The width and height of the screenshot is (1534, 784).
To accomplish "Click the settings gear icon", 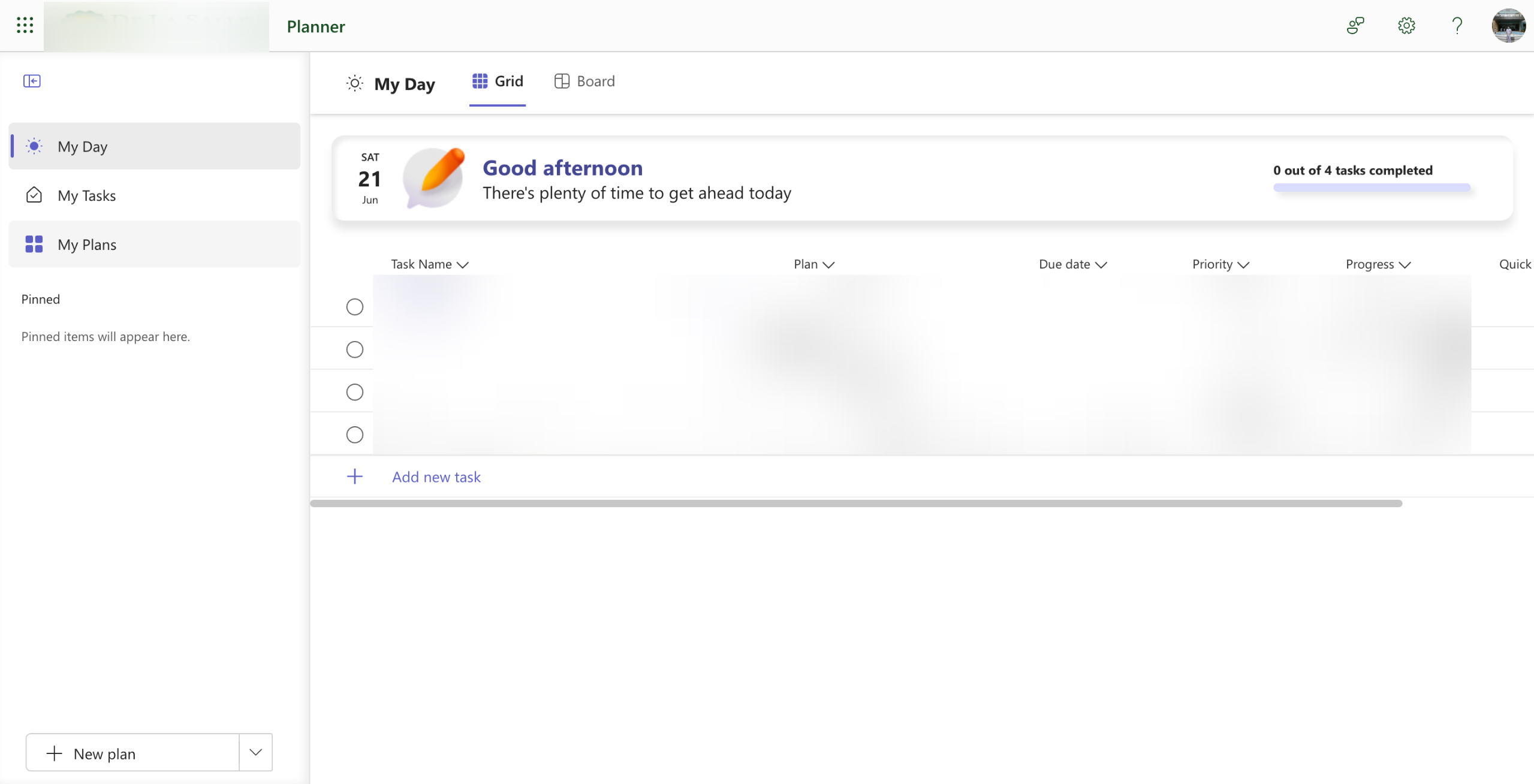I will 1406,26.
